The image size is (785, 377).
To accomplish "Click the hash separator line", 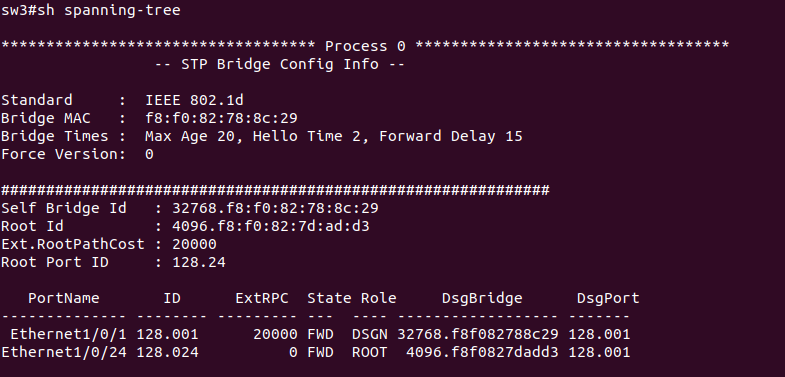I will coord(275,190).
